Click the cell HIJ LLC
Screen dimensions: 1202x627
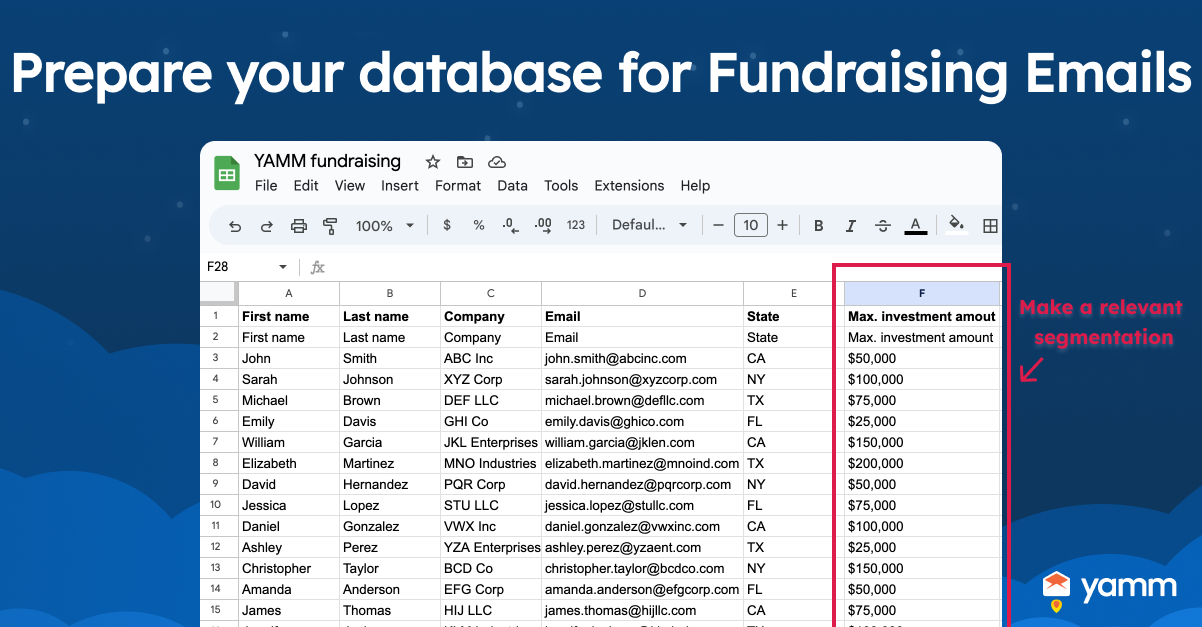[x=491, y=610]
